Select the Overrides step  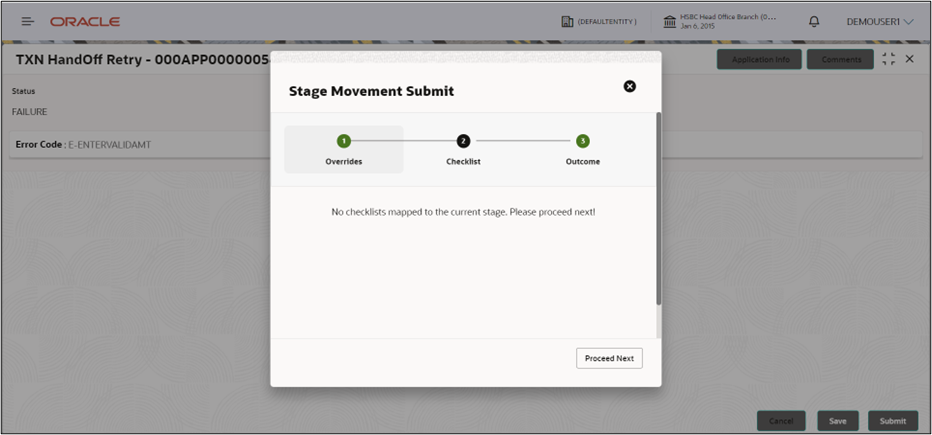(x=344, y=150)
